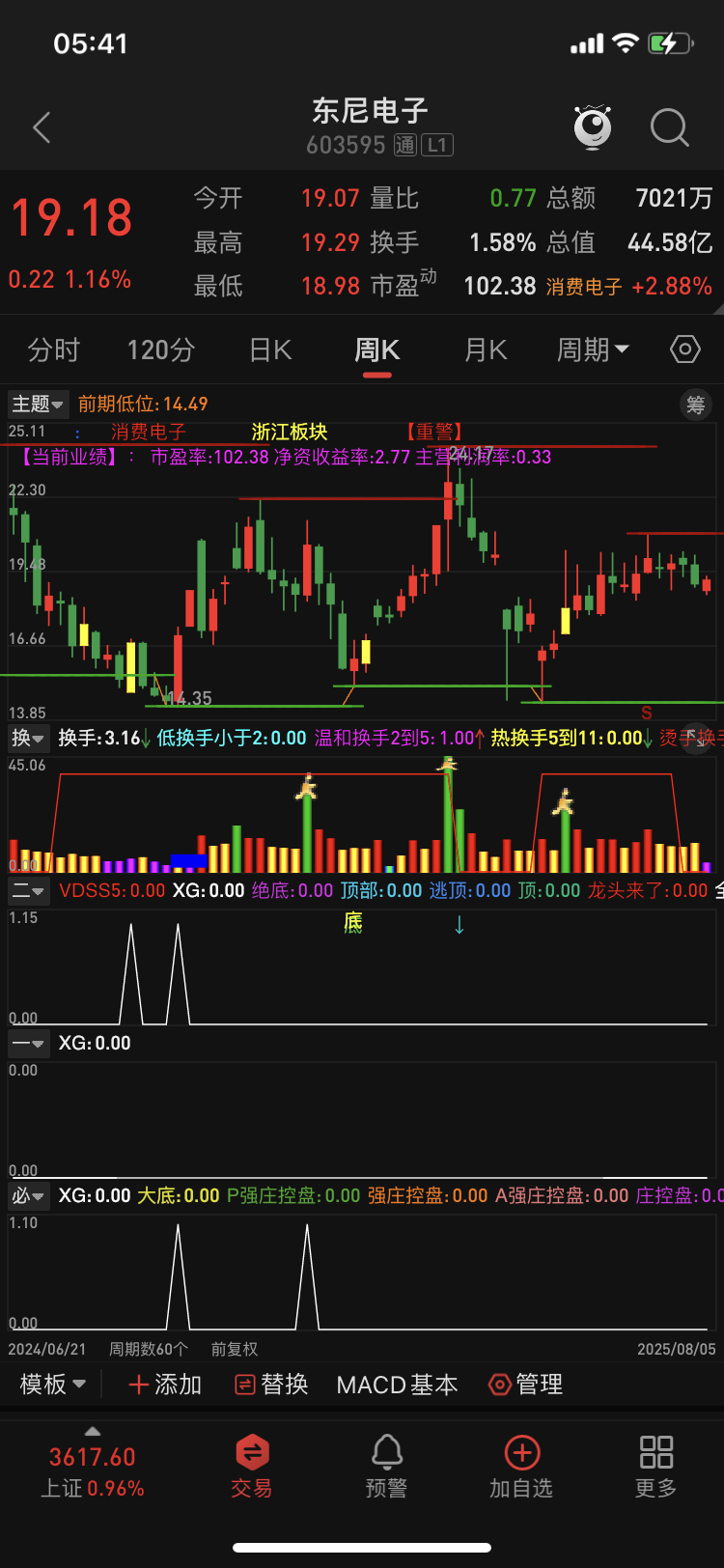Image resolution: width=724 pixels, height=1568 pixels.
Task: Tap the 19.18 current price
Action: [x=71, y=217]
